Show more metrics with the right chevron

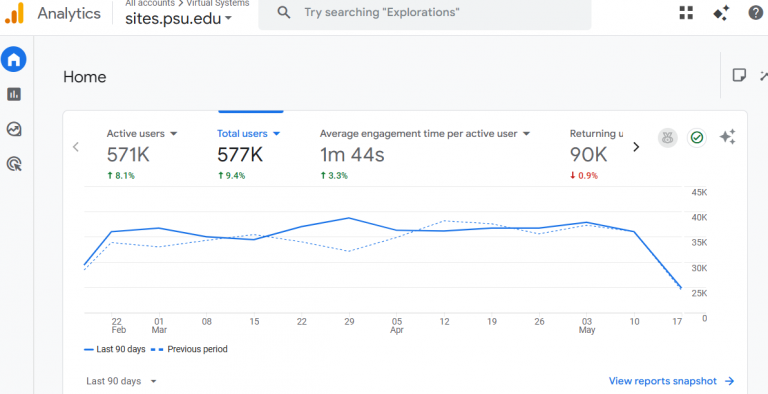point(636,147)
